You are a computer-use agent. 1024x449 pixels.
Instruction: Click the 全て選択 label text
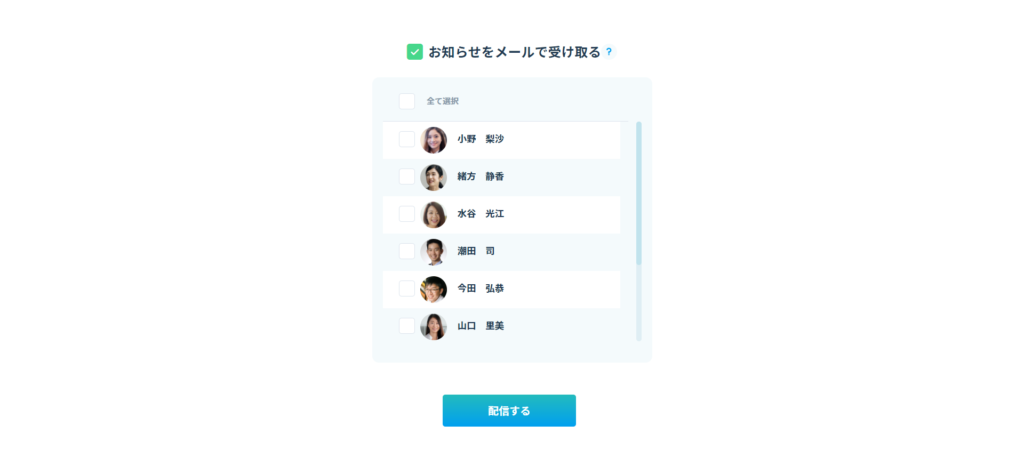click(x=443, y=101)
